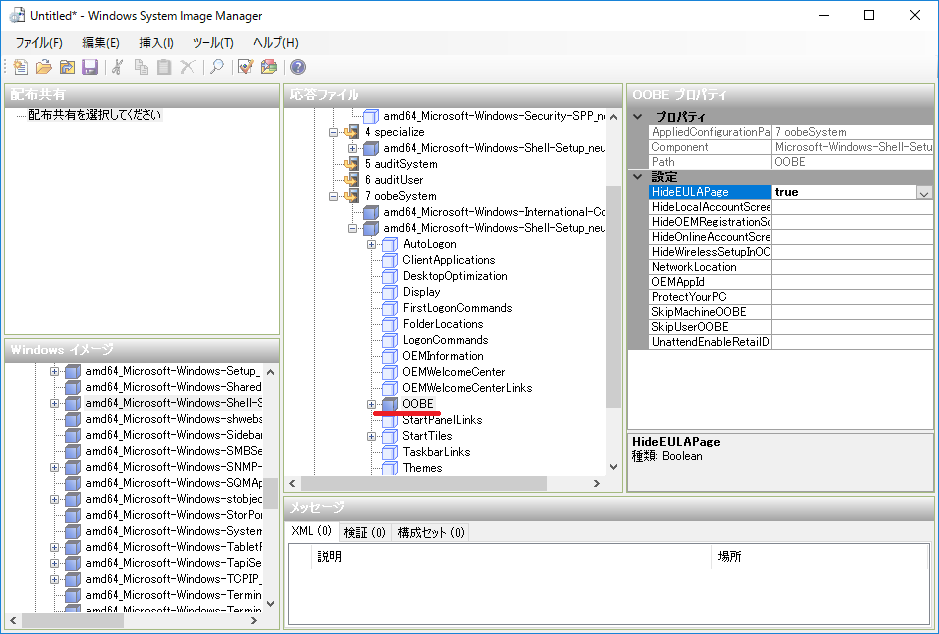Collapse the 4 specialize node
Screen dimensions: 939x634
(x=334, y=132)
